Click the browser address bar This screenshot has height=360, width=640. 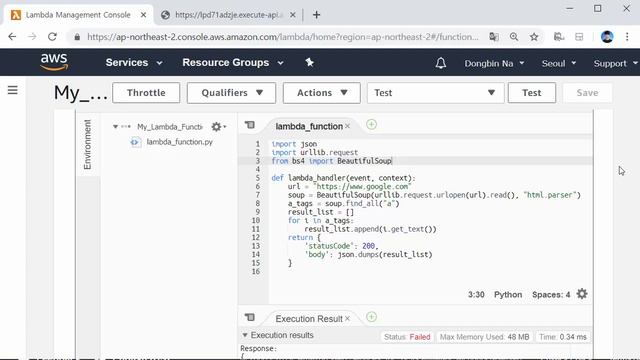[282, 37]
